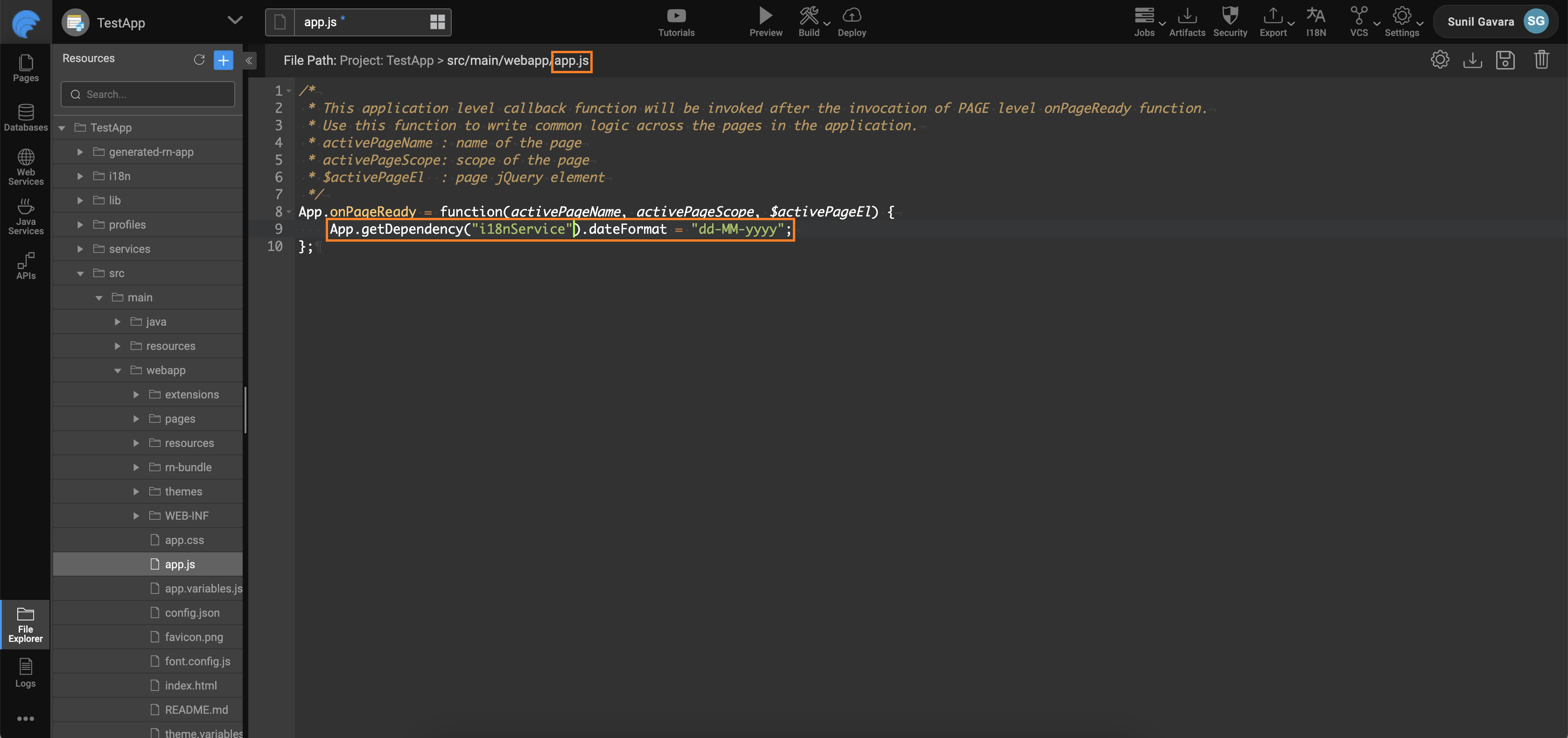Expand the generated-rn-app folder
Image resolution: width=1568 pixels, height=738 pixels.
80,152
